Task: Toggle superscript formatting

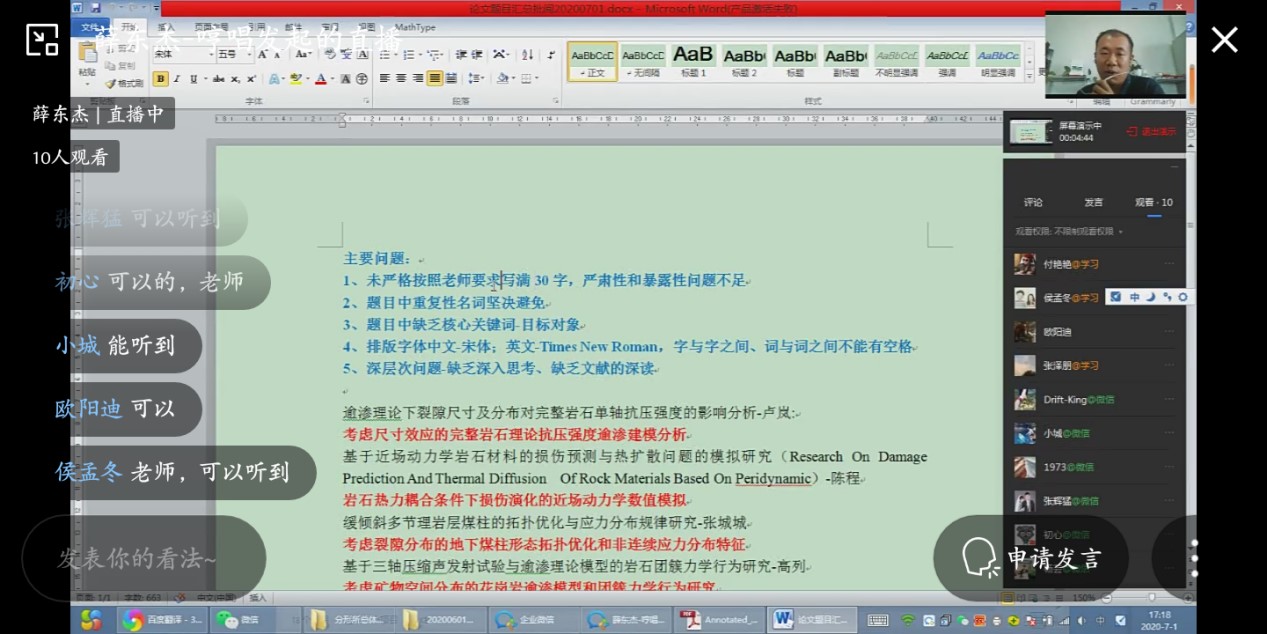Action: 251,79
